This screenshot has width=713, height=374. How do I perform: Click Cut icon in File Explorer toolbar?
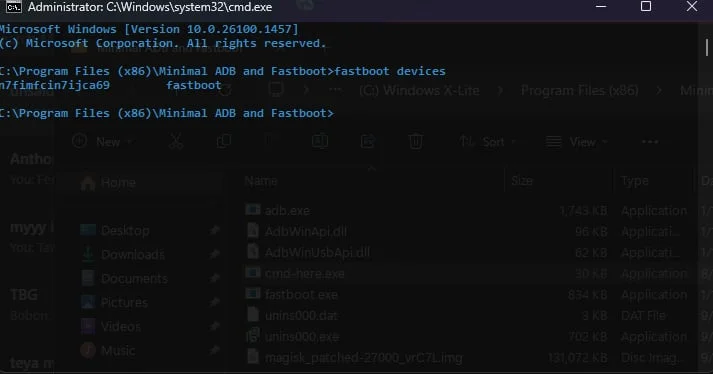pos(176,142)
